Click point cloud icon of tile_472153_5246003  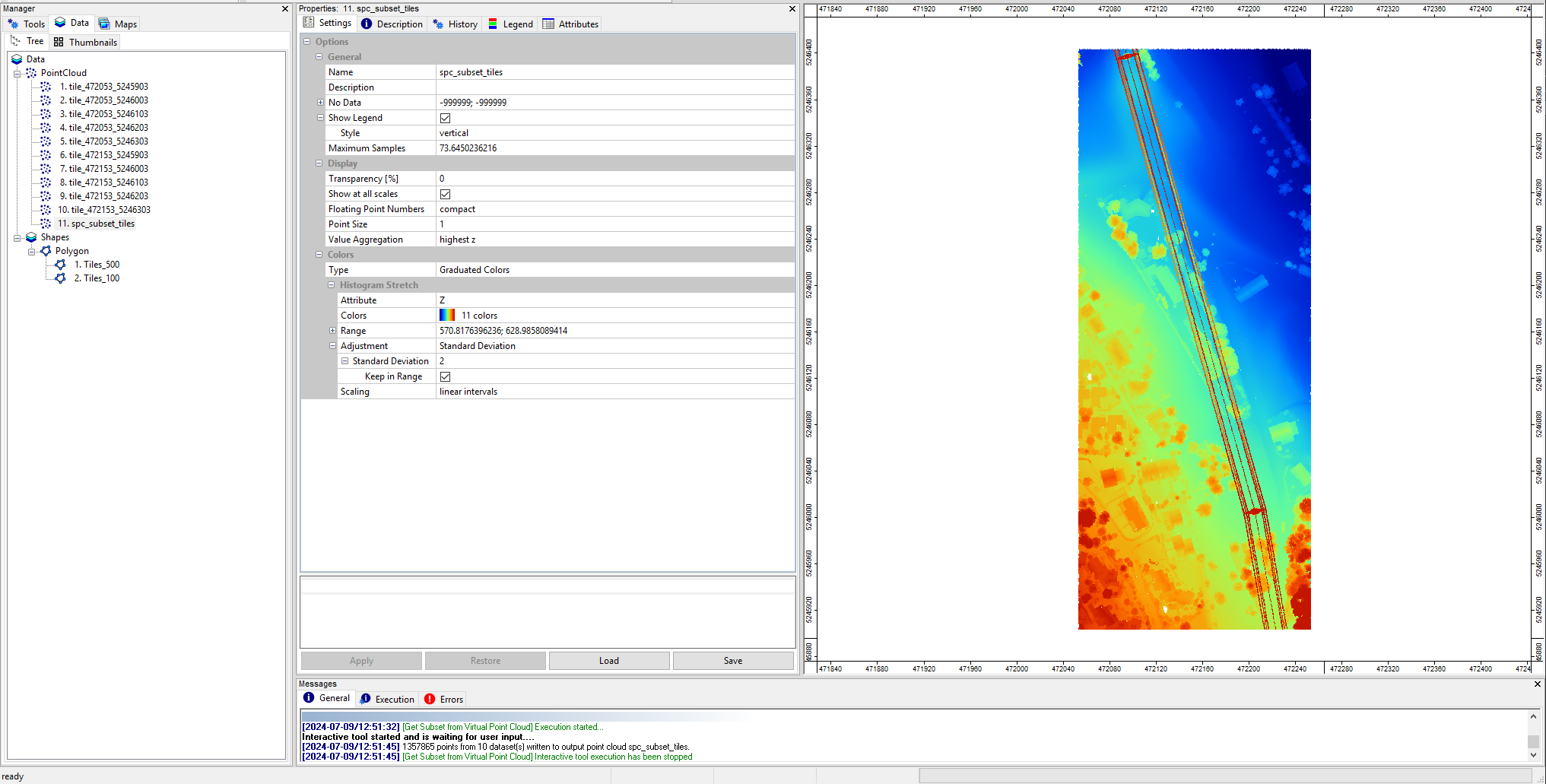(46, 169)
